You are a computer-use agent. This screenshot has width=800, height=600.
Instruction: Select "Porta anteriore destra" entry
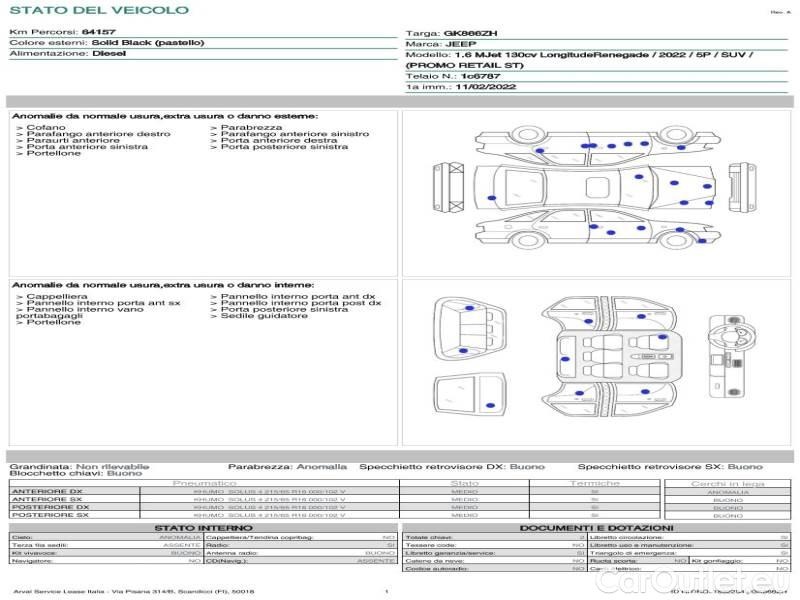click(x=274, y=140)
